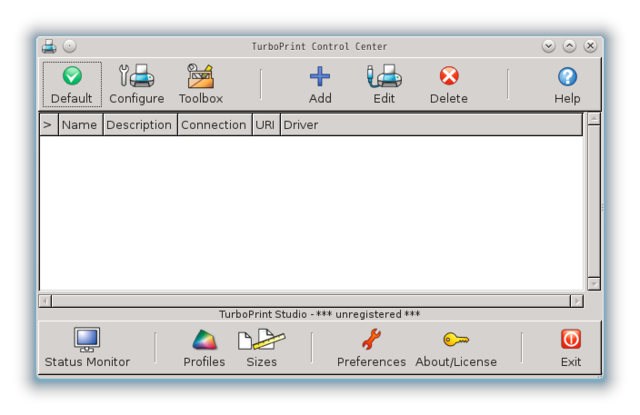Close the TurboPrint Control Center window
The width and height of the screenshot is (640, 415).
tap(590, 46)
